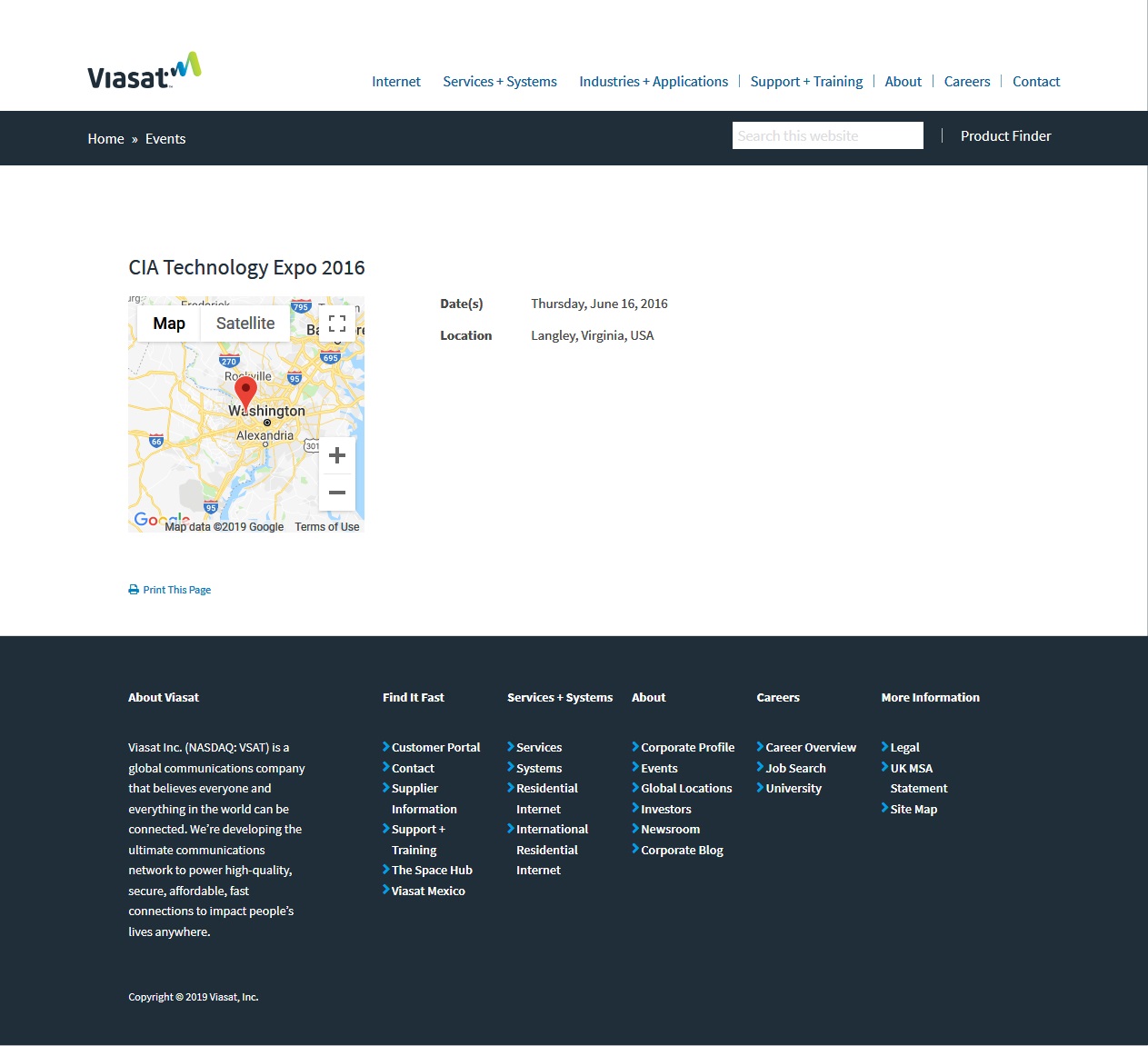The width and height of the screenshot is (1148, 1046).
Task: Toggle fullscreen view on the map
Action: tap(337, 324)
